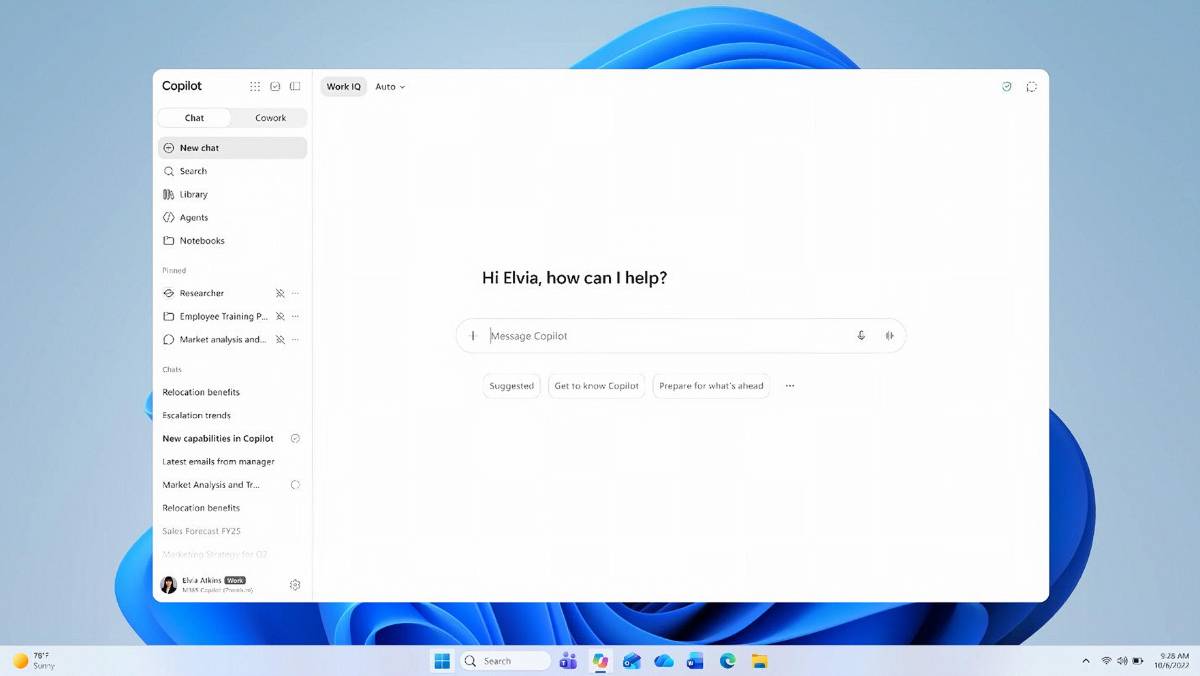1200x676 pixels.
Task: Click the volume speaker icon in tray
Action: (1122, 661)
